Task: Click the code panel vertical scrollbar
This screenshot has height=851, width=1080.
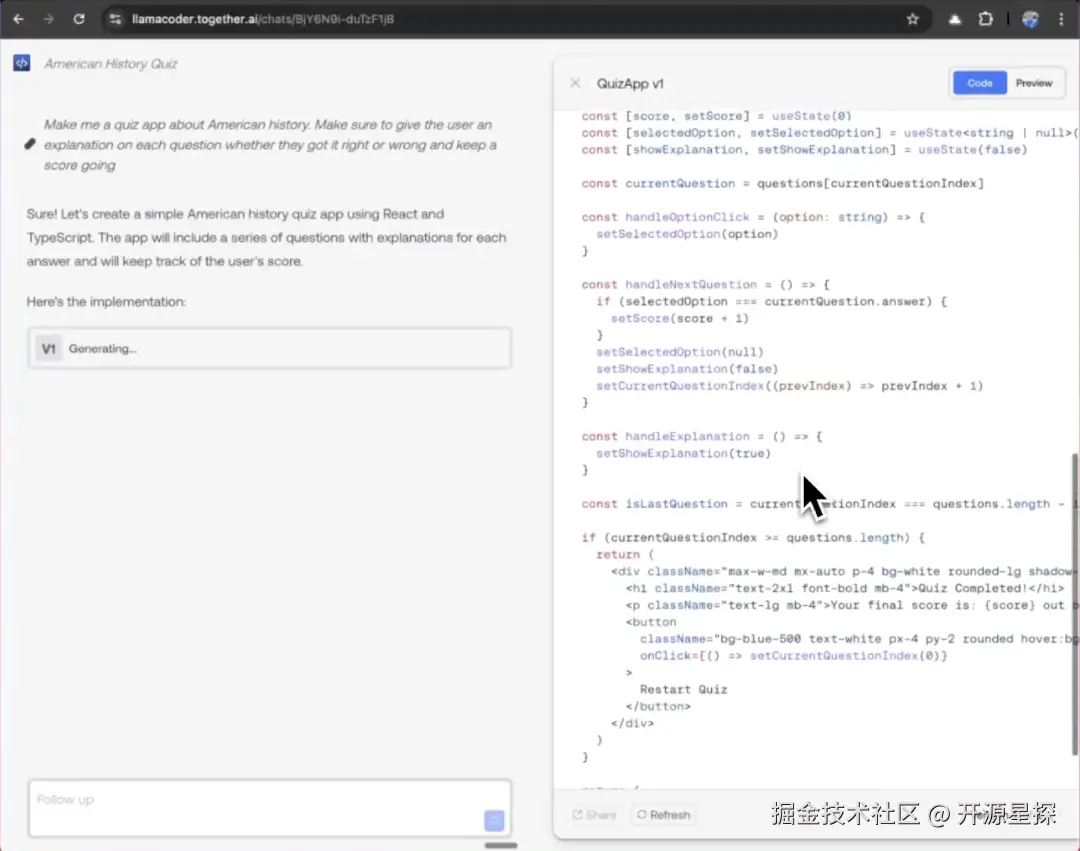Action: coord(1074,605)
